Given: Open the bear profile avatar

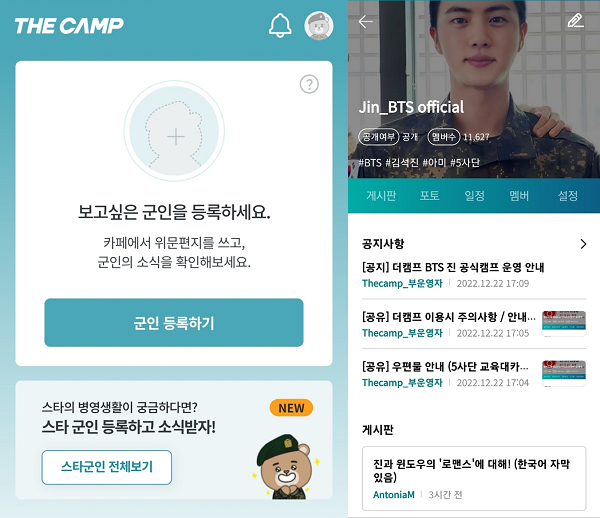Looking at the screenshot, I should 319,26.
